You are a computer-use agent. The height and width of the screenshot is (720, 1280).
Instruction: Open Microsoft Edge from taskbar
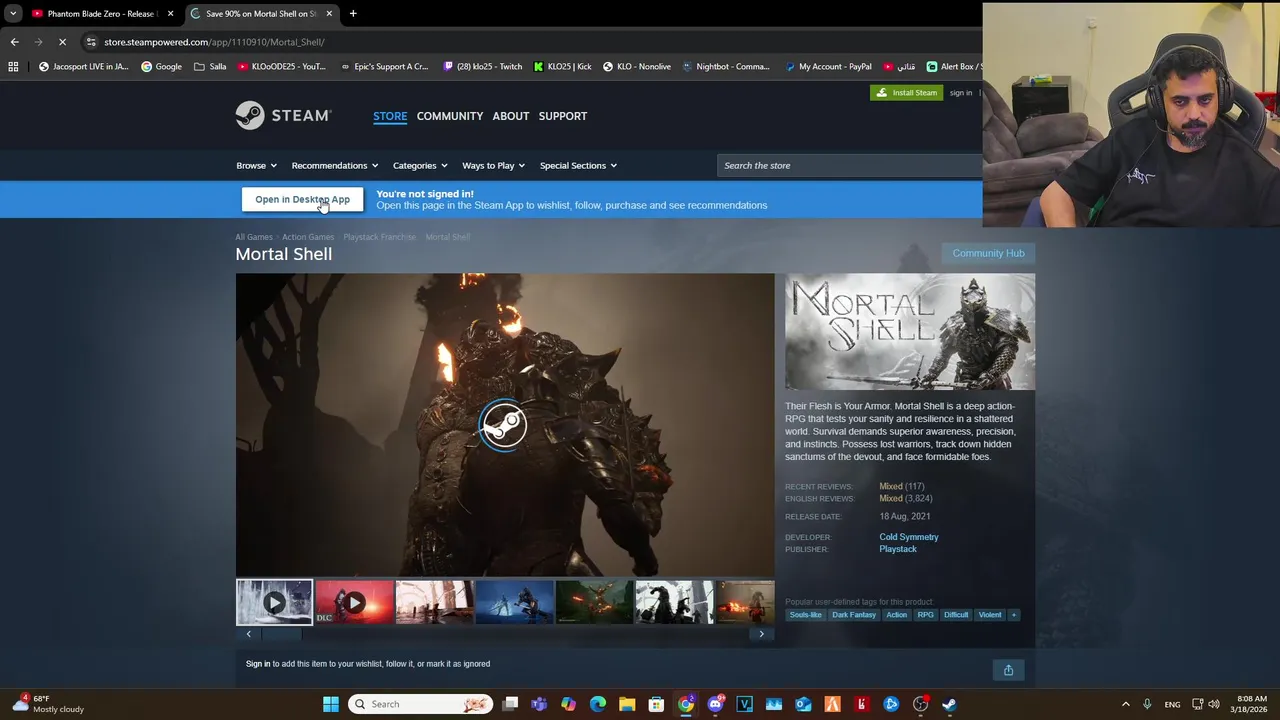(598, 704)
